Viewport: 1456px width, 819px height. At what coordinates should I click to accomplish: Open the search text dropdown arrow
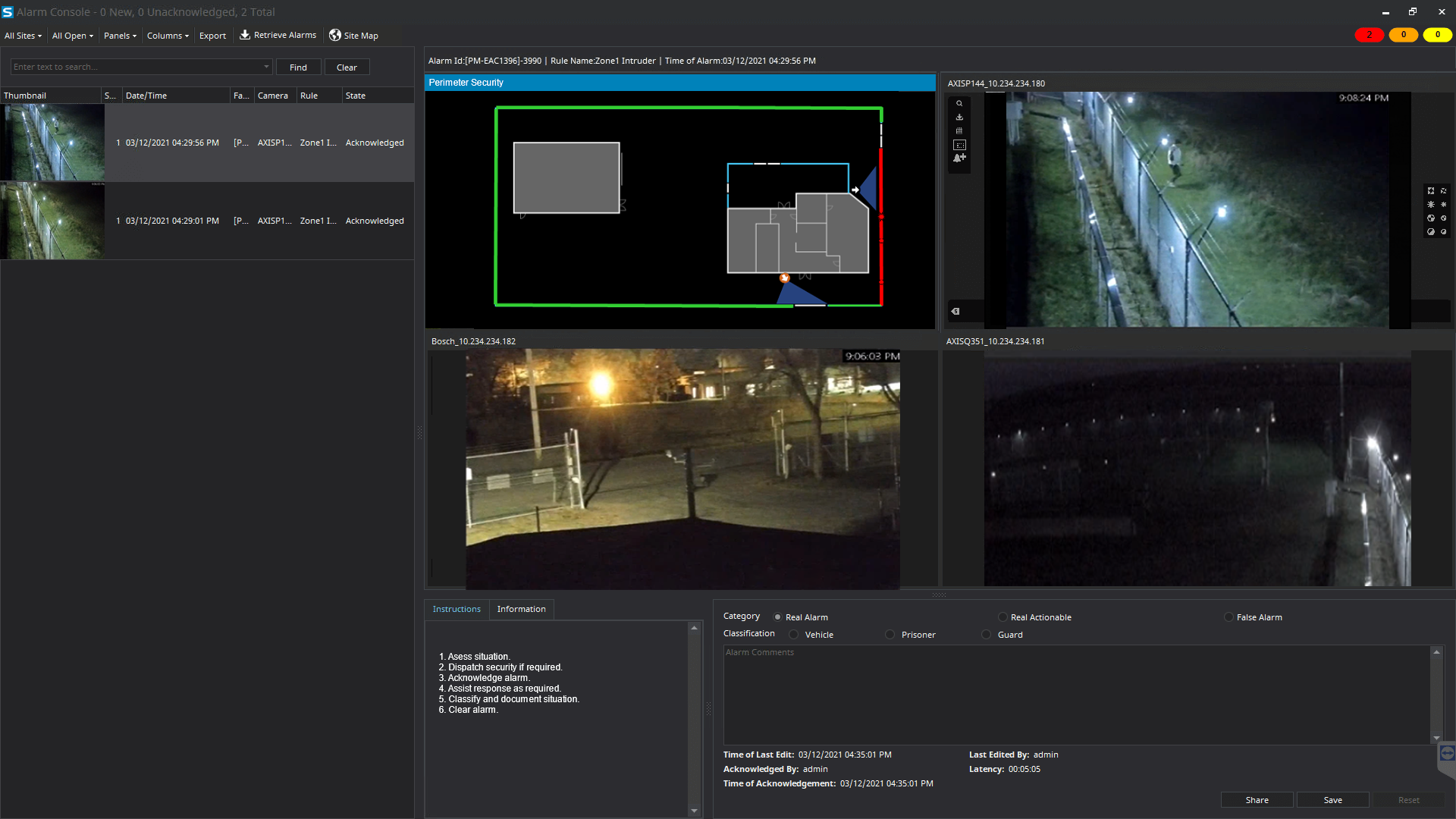(266, 67)
